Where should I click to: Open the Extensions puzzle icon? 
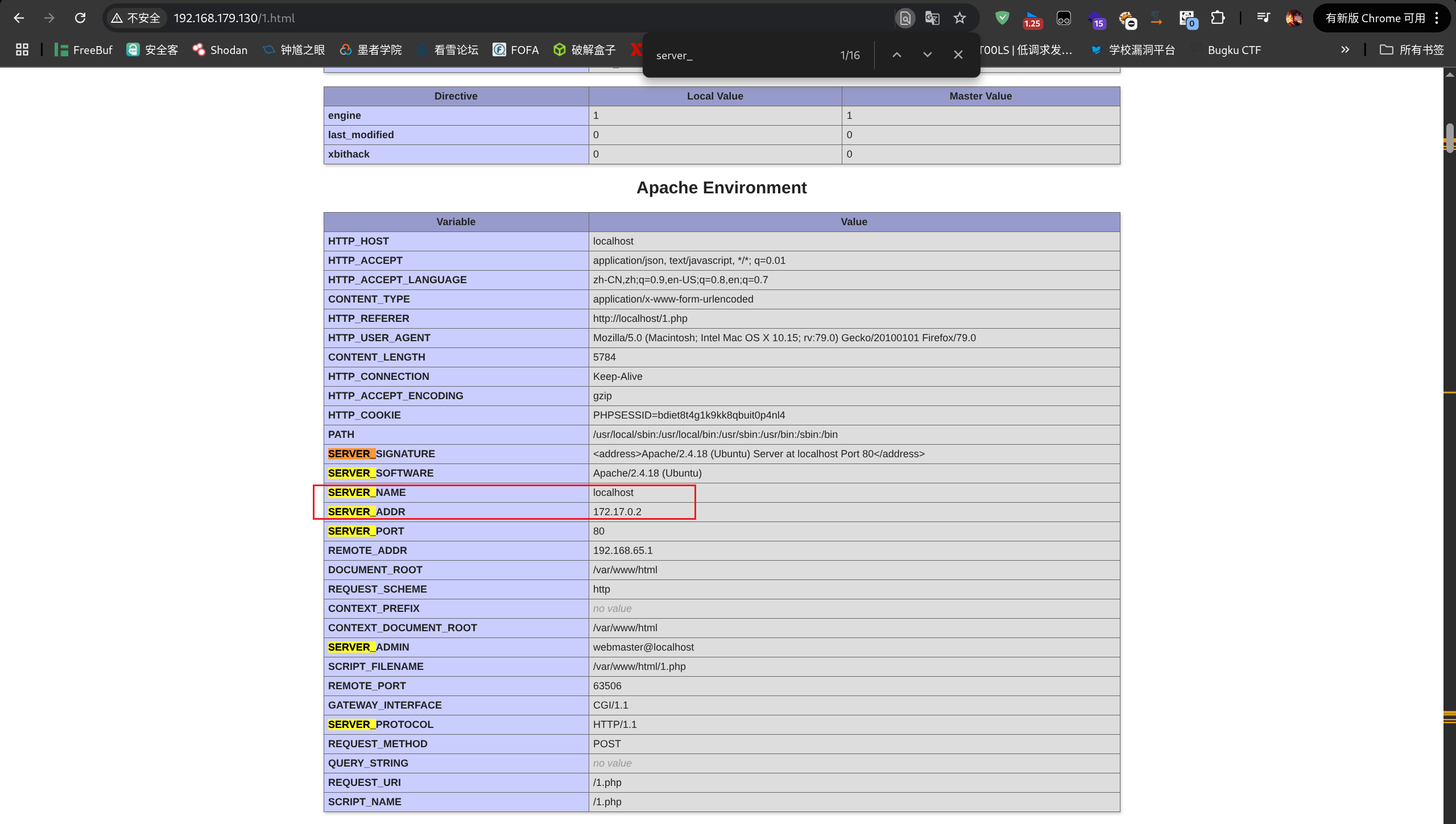pyautogui.click(x=1218, y=18)
